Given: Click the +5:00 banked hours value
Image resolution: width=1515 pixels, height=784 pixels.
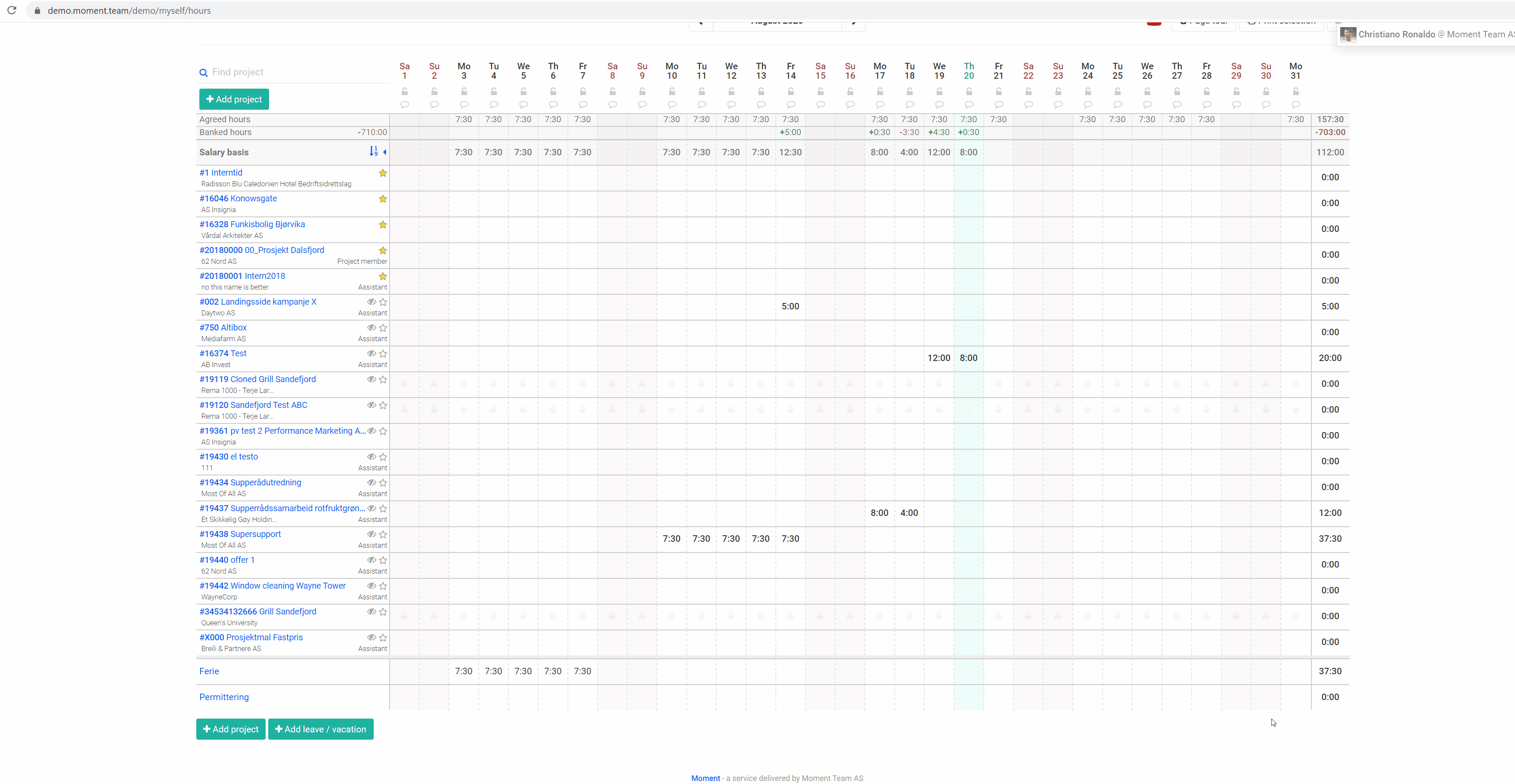Looking at the screenshot, I should [790, 132].
